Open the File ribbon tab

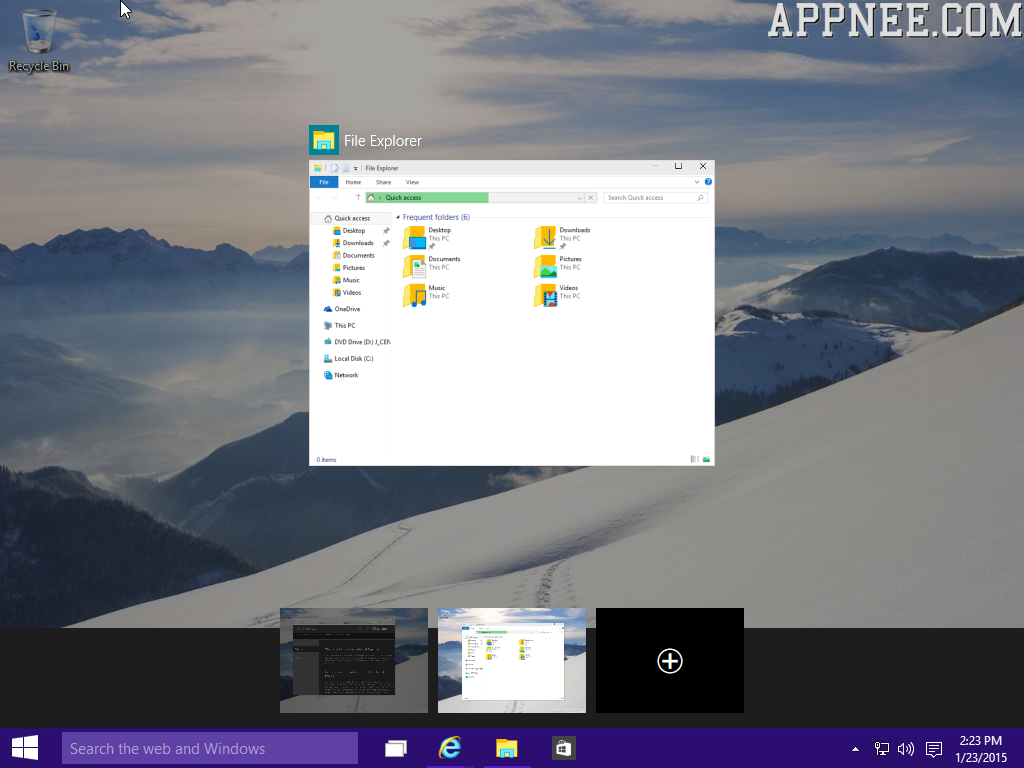point(324,182)
